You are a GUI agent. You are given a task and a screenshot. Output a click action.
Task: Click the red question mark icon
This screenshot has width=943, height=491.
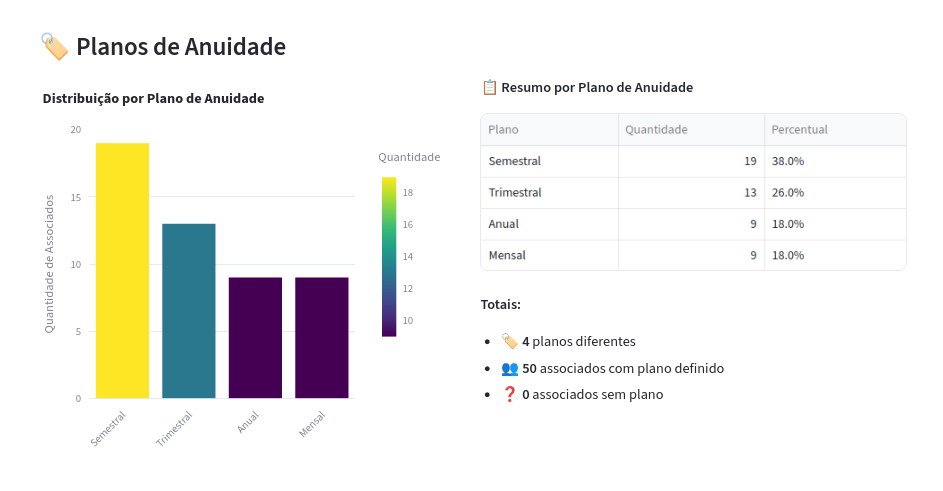(509, 394)
